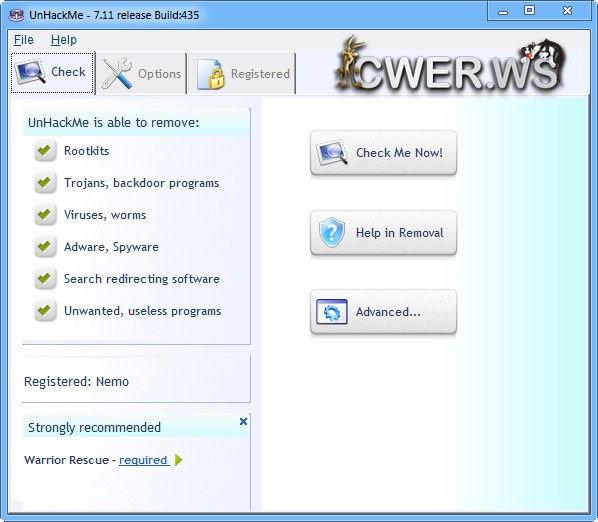Click the Viruses, worms checkmark
This screenshot has width=598, height=522.
[45, 215]
